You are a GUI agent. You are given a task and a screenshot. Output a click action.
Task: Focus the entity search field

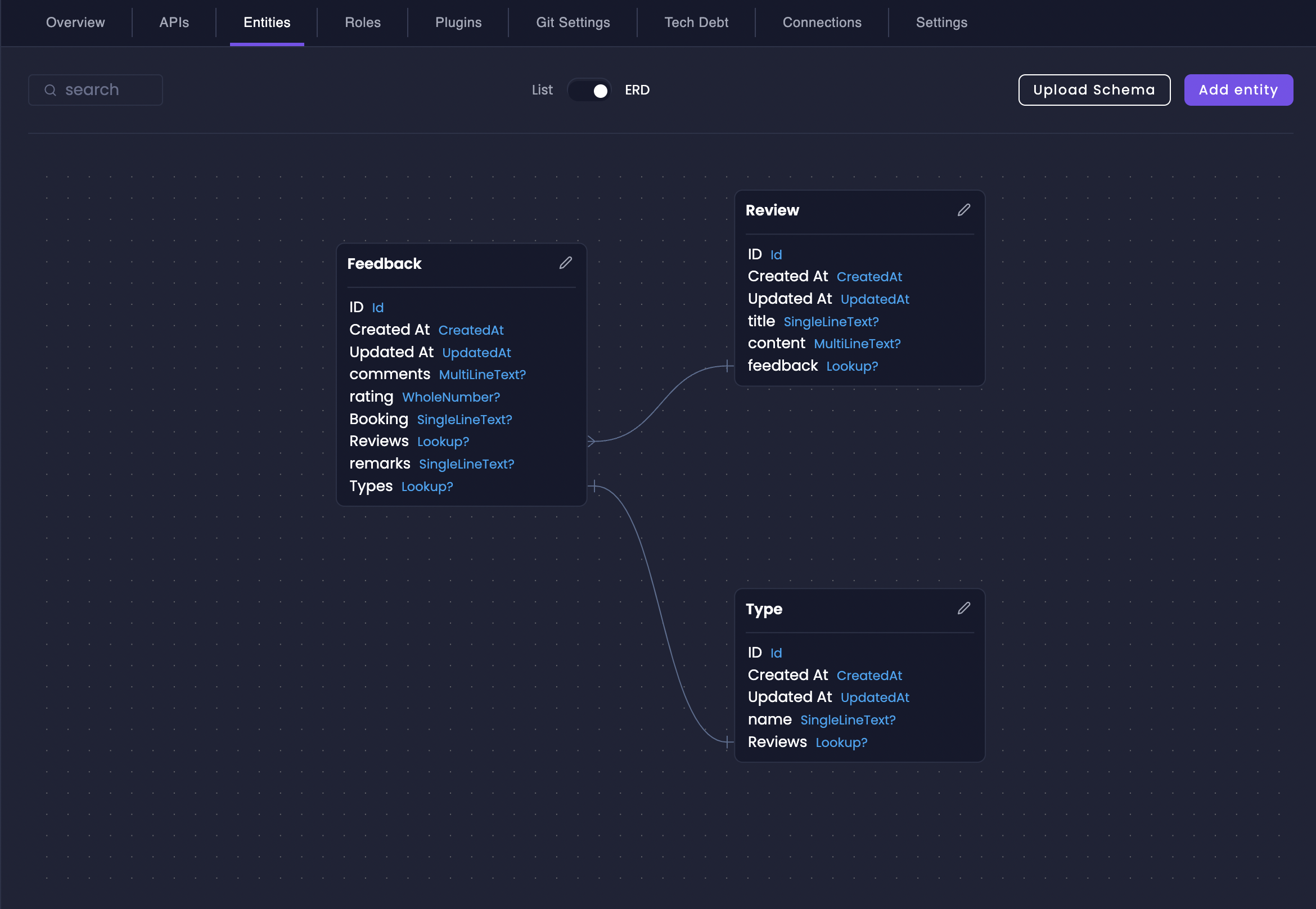point(102,90)
